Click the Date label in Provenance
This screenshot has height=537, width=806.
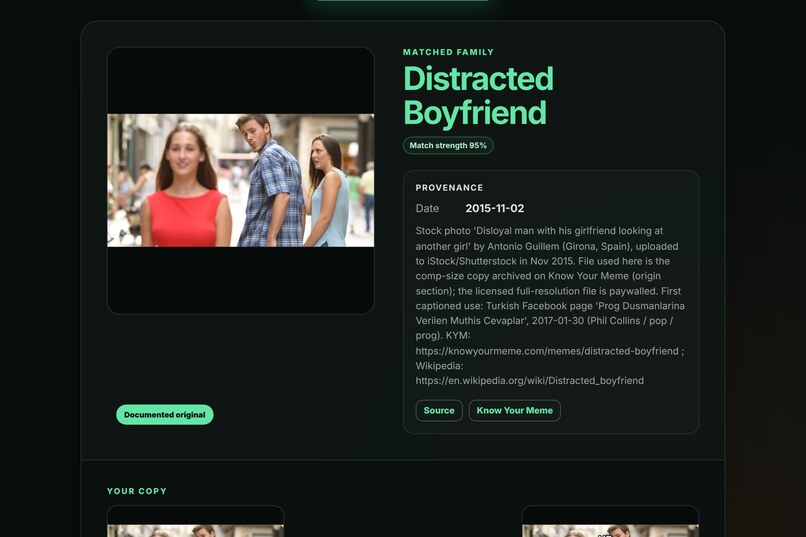(x=427, y=209)
